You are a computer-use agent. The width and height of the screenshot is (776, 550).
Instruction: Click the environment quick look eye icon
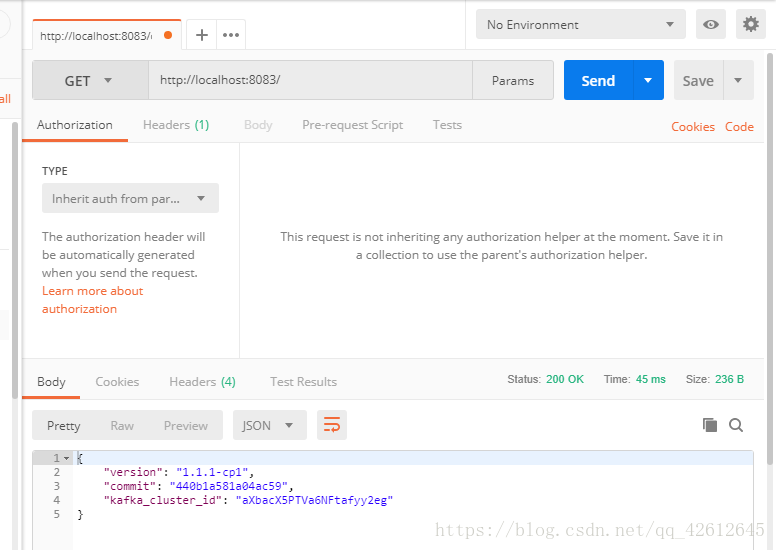(x=711, y=24)
